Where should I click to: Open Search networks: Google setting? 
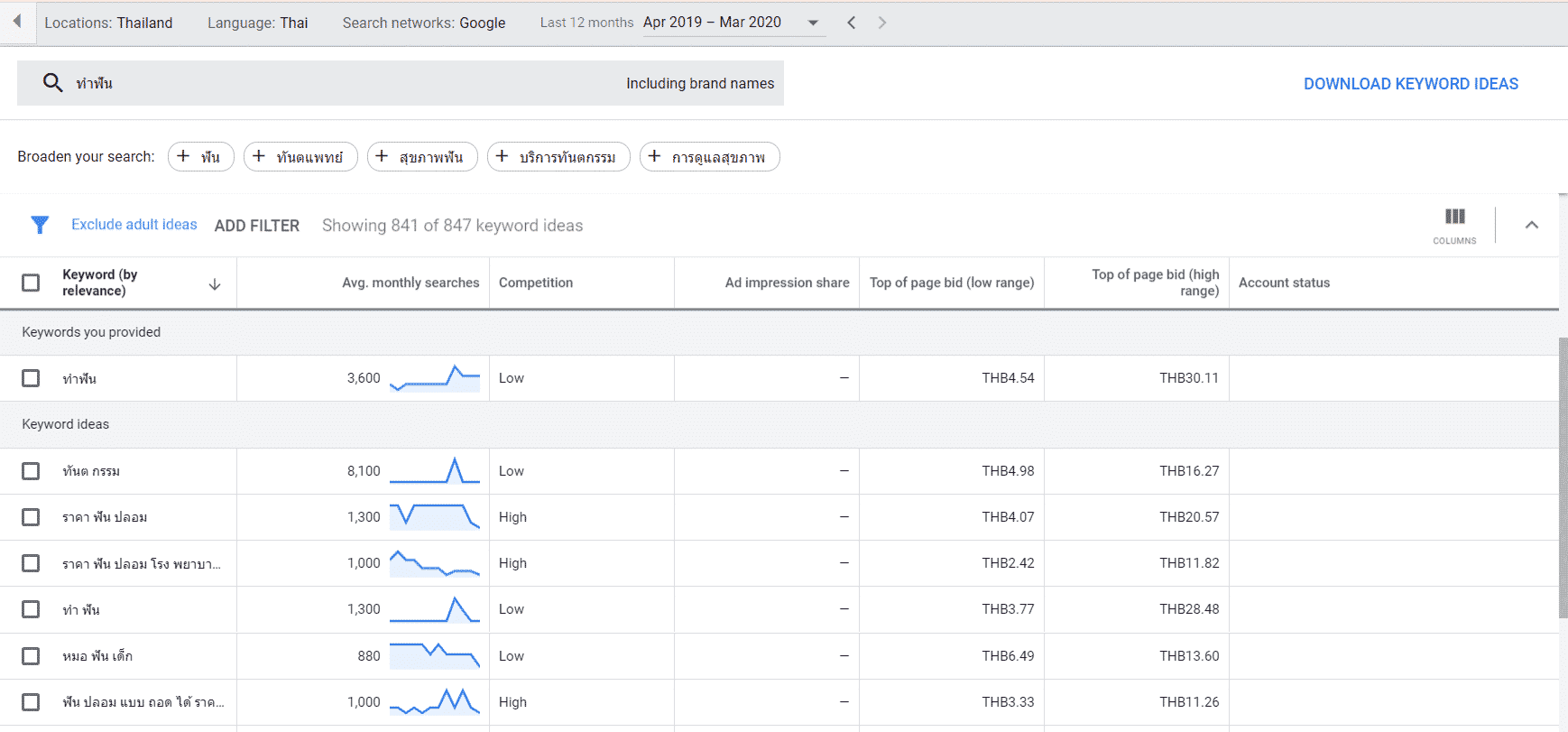coord(424,23)
